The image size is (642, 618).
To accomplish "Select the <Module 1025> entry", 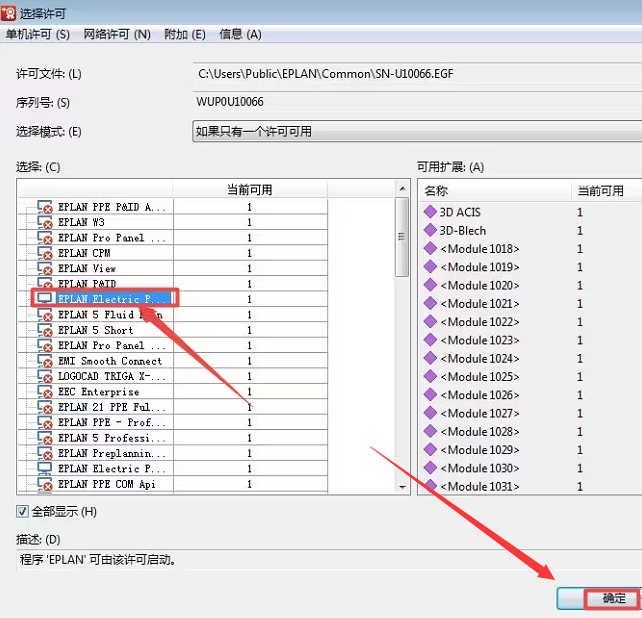I will click(x=479, y=376).
